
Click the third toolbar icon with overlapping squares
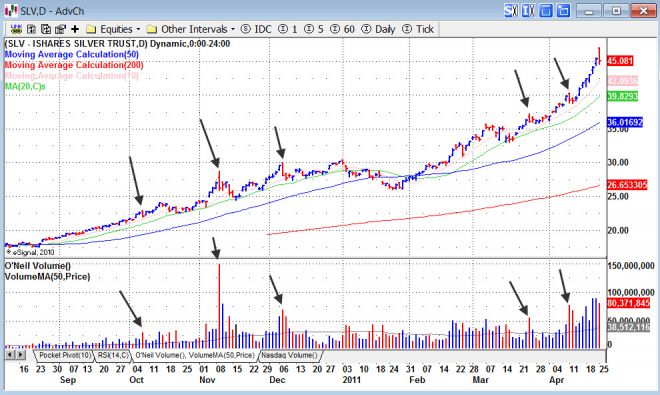[x=45, y=29]
